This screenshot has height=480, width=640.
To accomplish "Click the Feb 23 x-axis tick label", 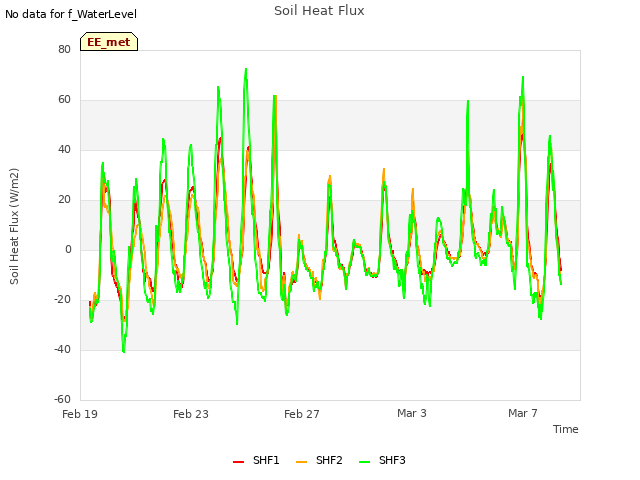I will 191,414.
